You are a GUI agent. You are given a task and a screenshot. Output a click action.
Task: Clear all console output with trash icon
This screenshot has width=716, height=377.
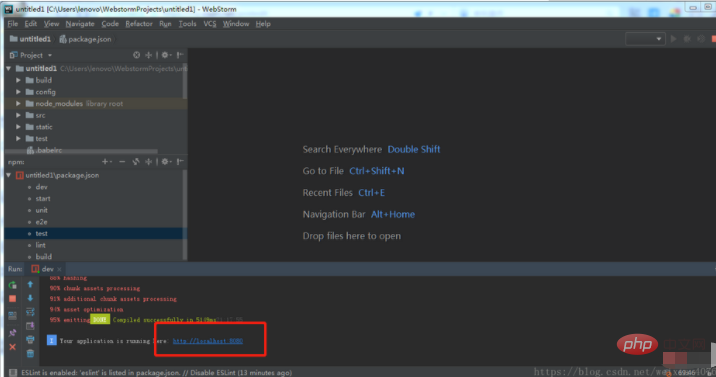point(30,353)
